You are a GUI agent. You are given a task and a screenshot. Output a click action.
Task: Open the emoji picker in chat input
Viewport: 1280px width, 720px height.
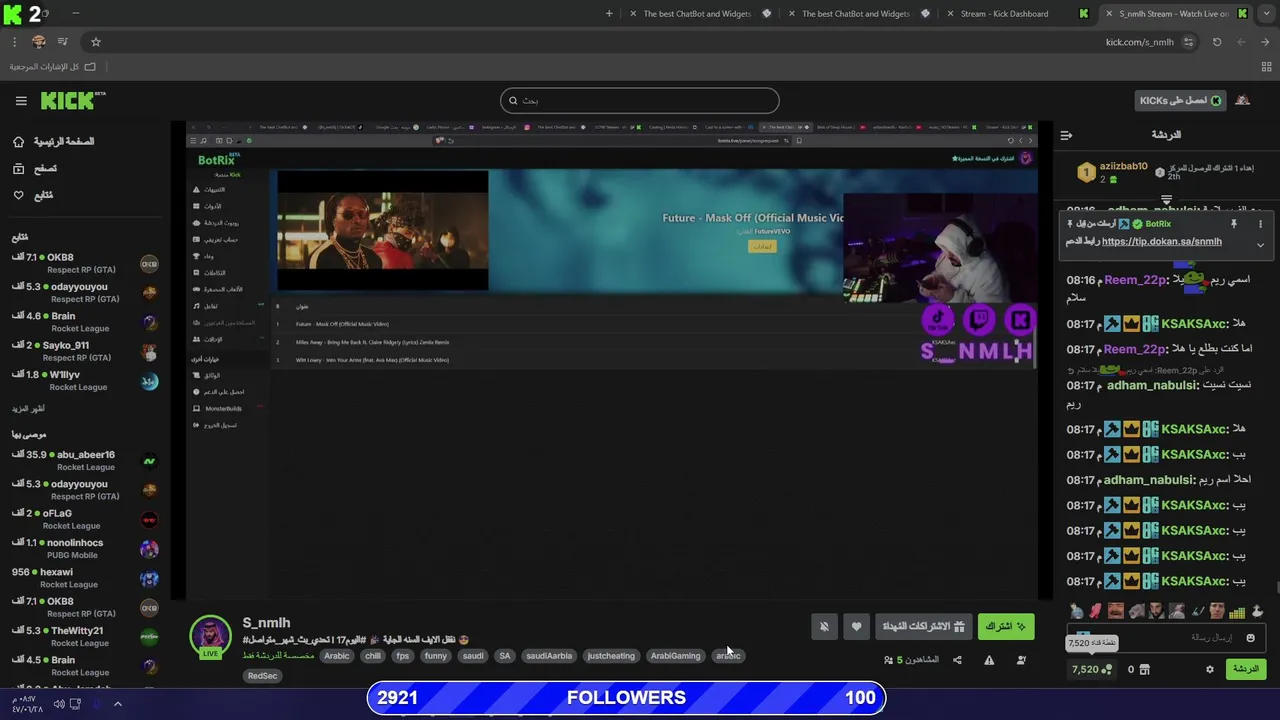pyautogui.click(x=1250, y=638)
